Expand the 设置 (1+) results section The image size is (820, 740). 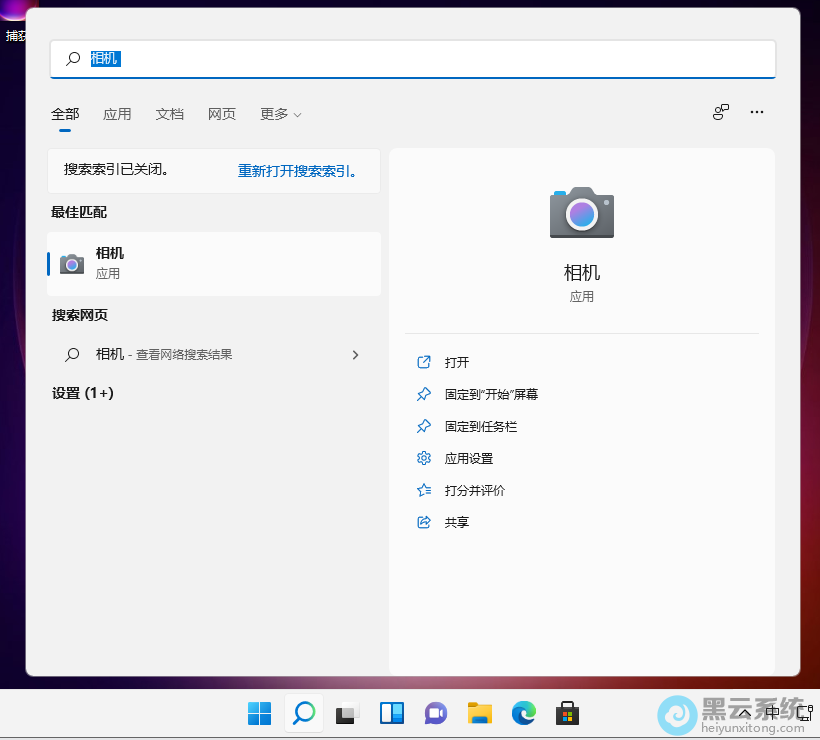tap(81, 393)
